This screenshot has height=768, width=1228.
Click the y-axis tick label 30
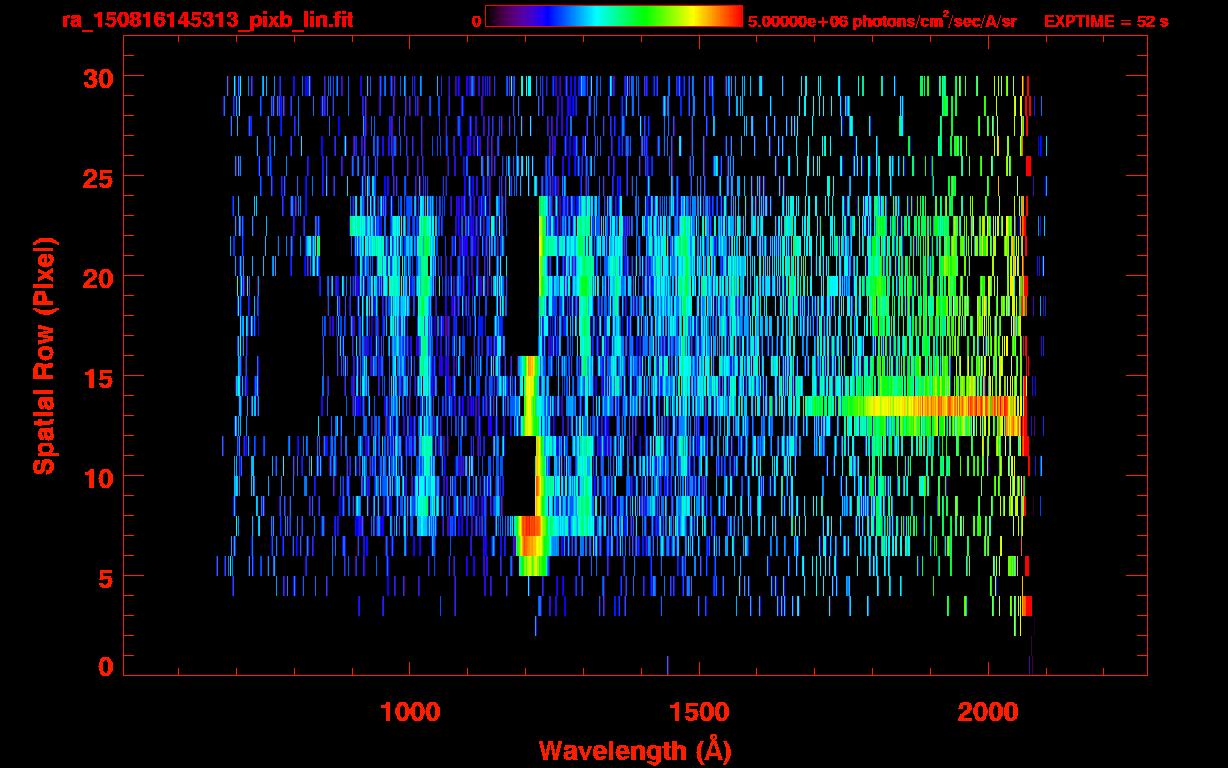pyautogui.click(x=96, y=77)
